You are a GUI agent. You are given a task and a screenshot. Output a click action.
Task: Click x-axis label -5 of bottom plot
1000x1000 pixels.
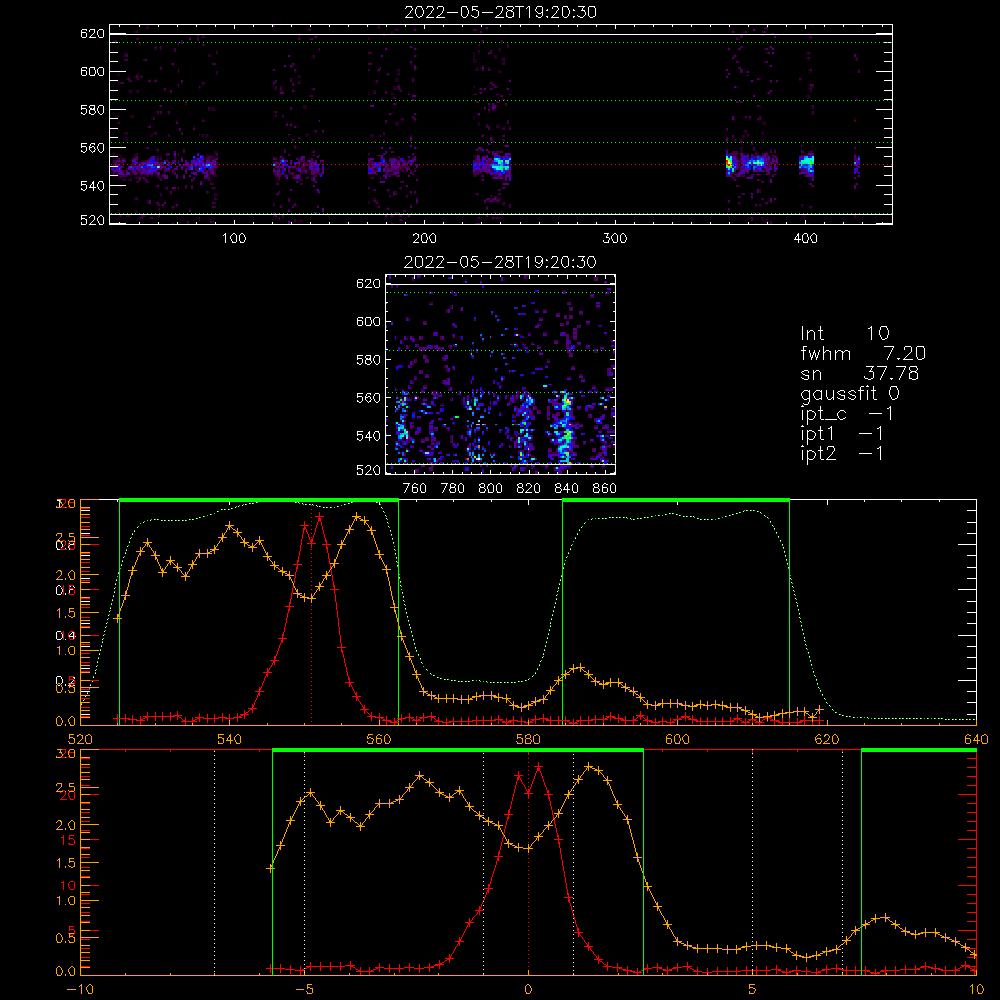pos(304,990)
